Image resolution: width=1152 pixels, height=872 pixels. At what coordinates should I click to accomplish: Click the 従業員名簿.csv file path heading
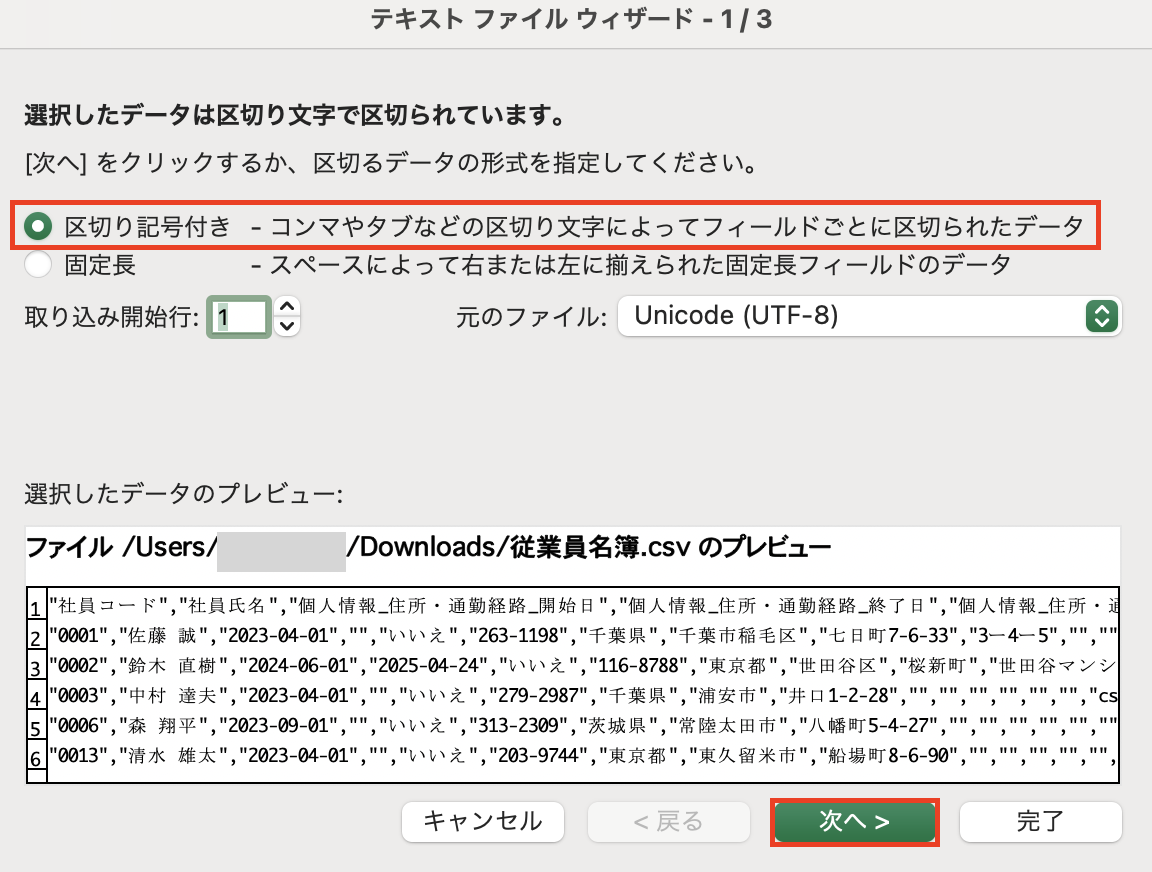(x=427, y=548)
